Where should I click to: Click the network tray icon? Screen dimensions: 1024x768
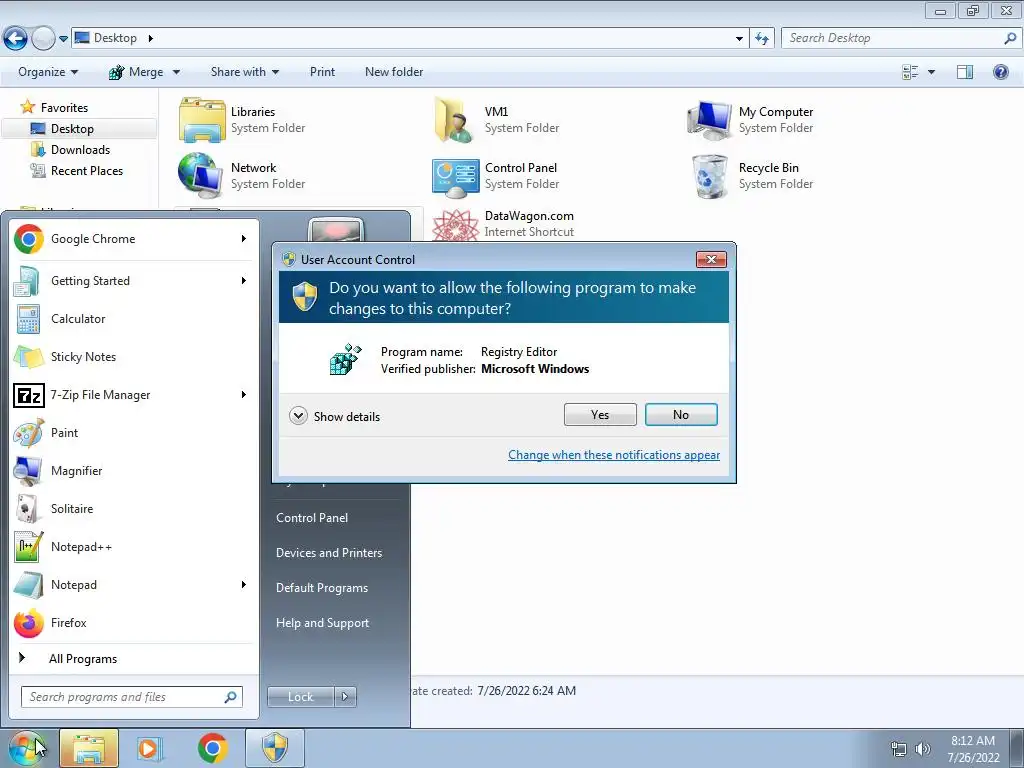point(899,749)
